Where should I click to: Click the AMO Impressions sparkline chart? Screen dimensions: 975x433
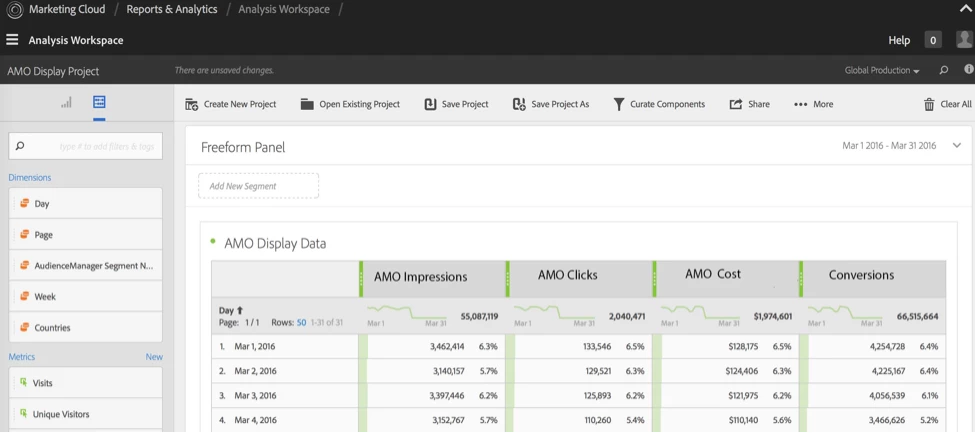tap(407, 311)
